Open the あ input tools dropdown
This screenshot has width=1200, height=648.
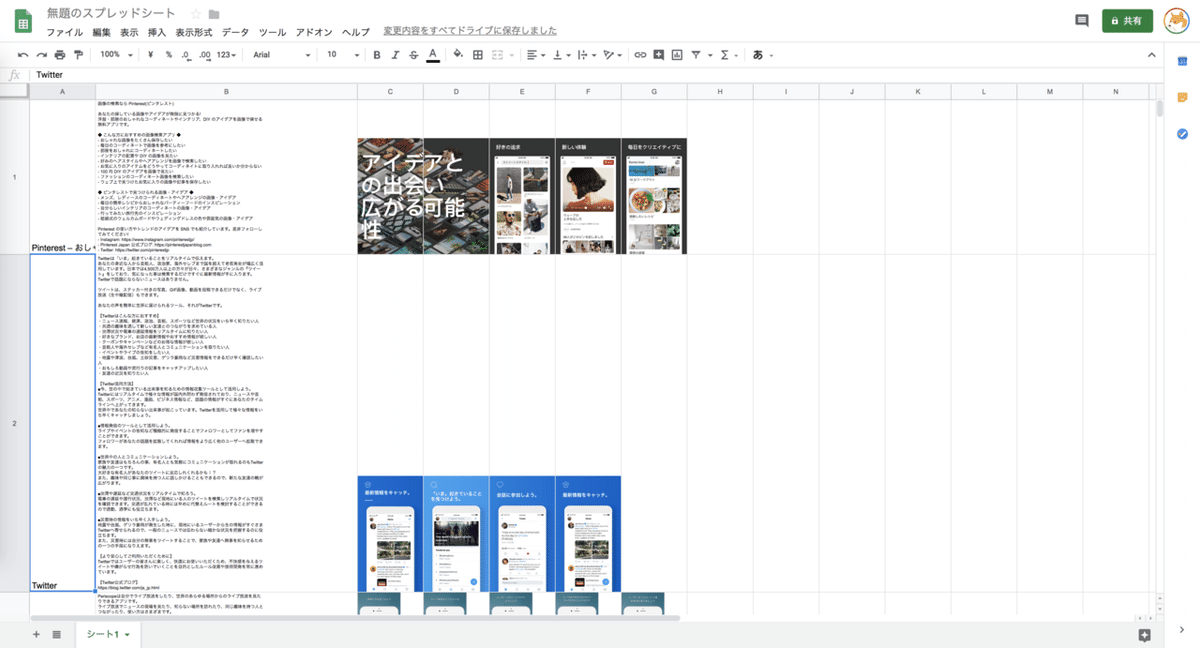762,54
